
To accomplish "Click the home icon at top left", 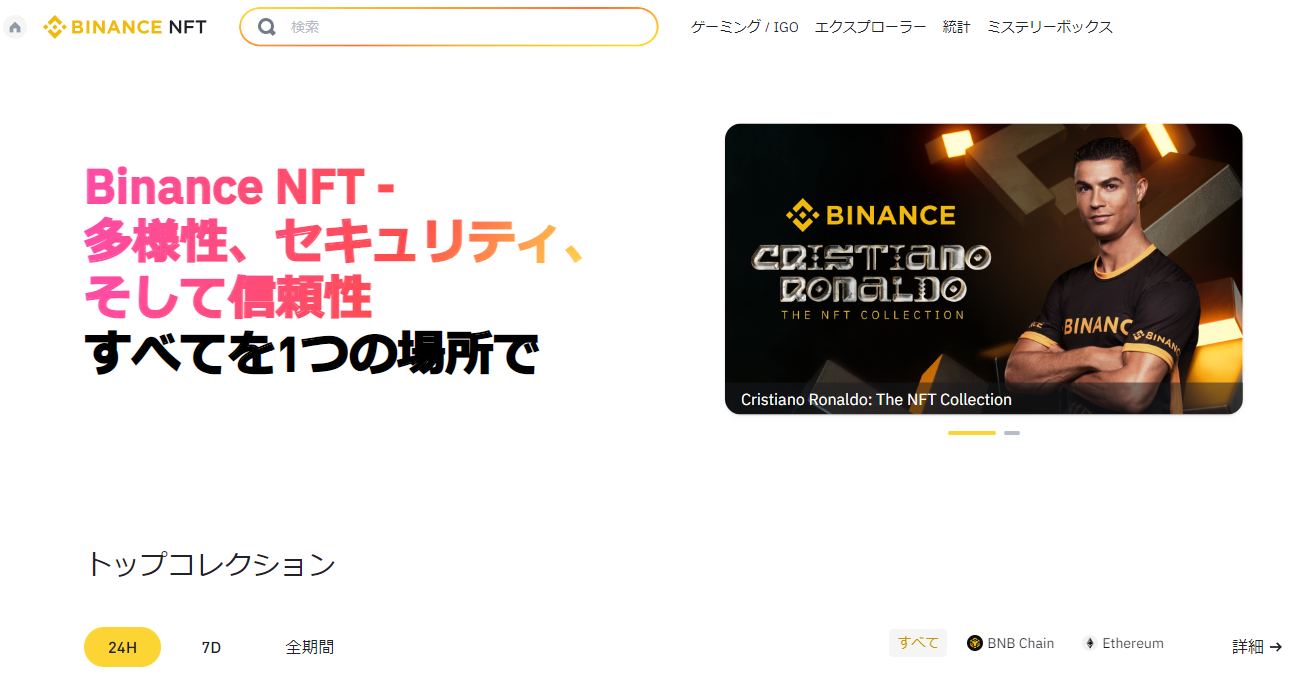I will 15,27.
